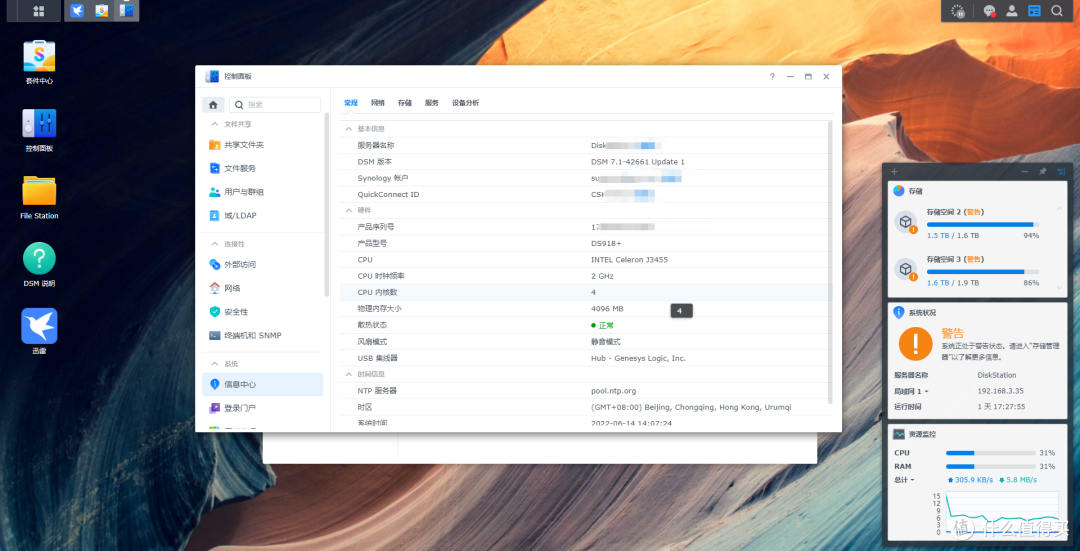Click the CPU usage bar in widget
This screenshot has width=1080, height=551.
point(990,453)
